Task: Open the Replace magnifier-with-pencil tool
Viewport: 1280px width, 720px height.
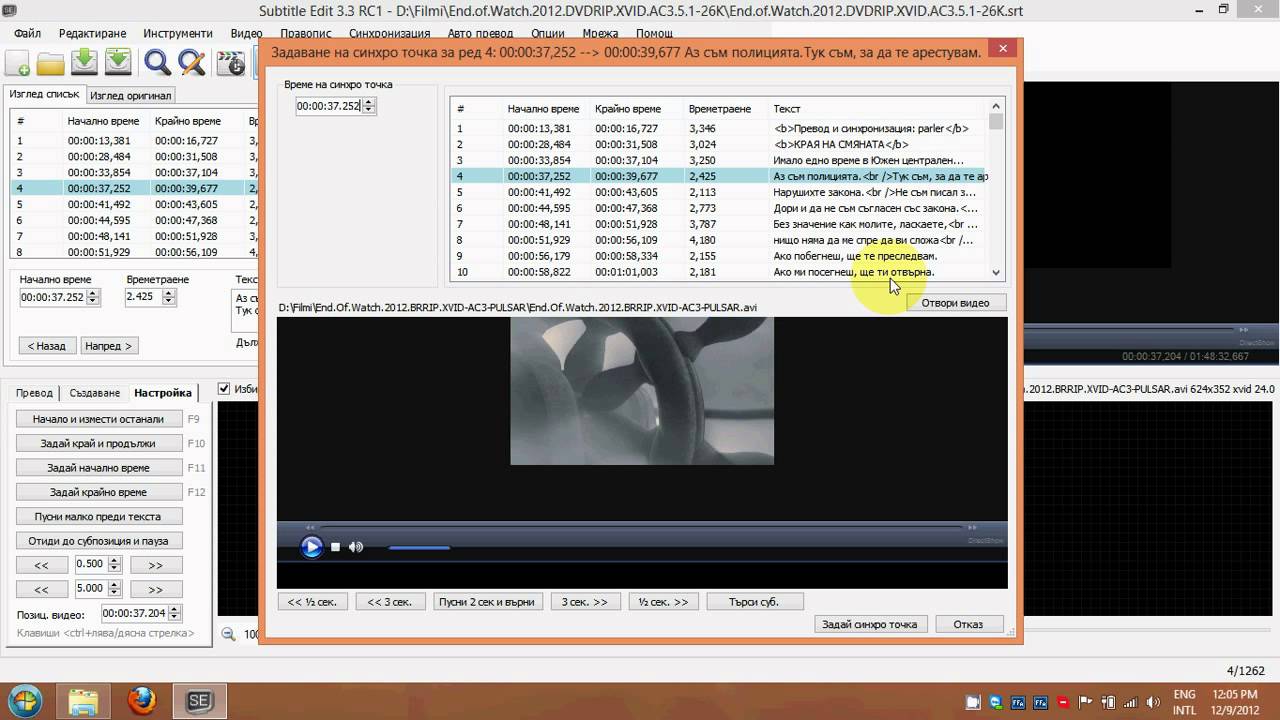Action: click(x=191, y=63)
